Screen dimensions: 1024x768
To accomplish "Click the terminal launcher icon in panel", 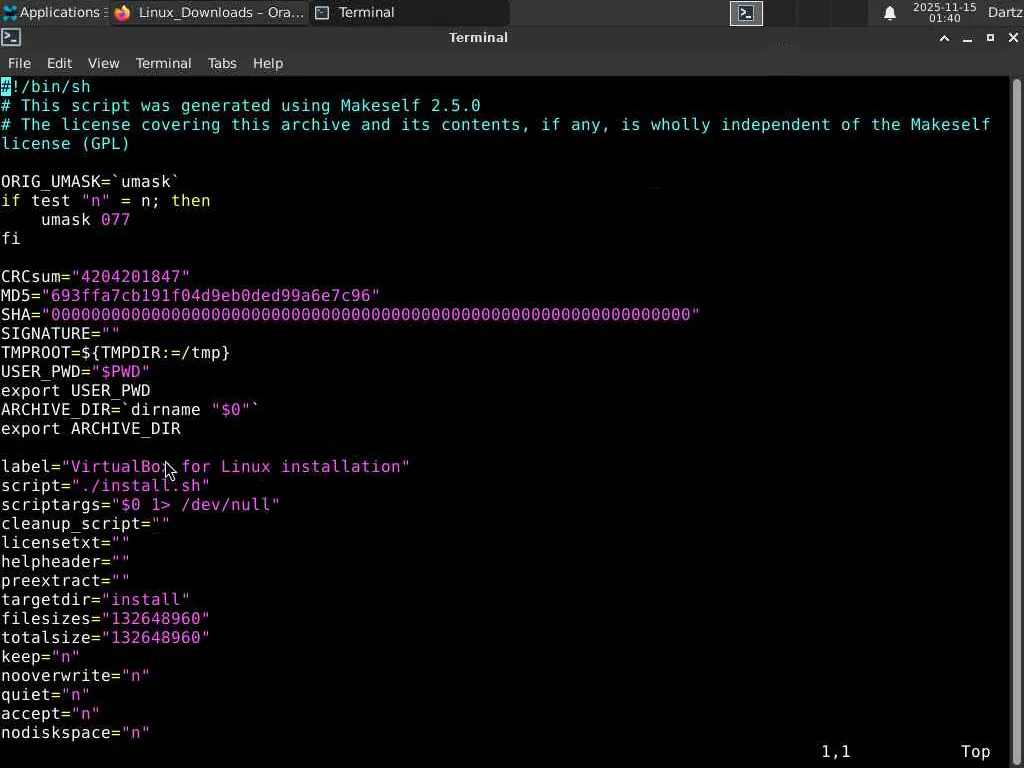I will point(746,13).
